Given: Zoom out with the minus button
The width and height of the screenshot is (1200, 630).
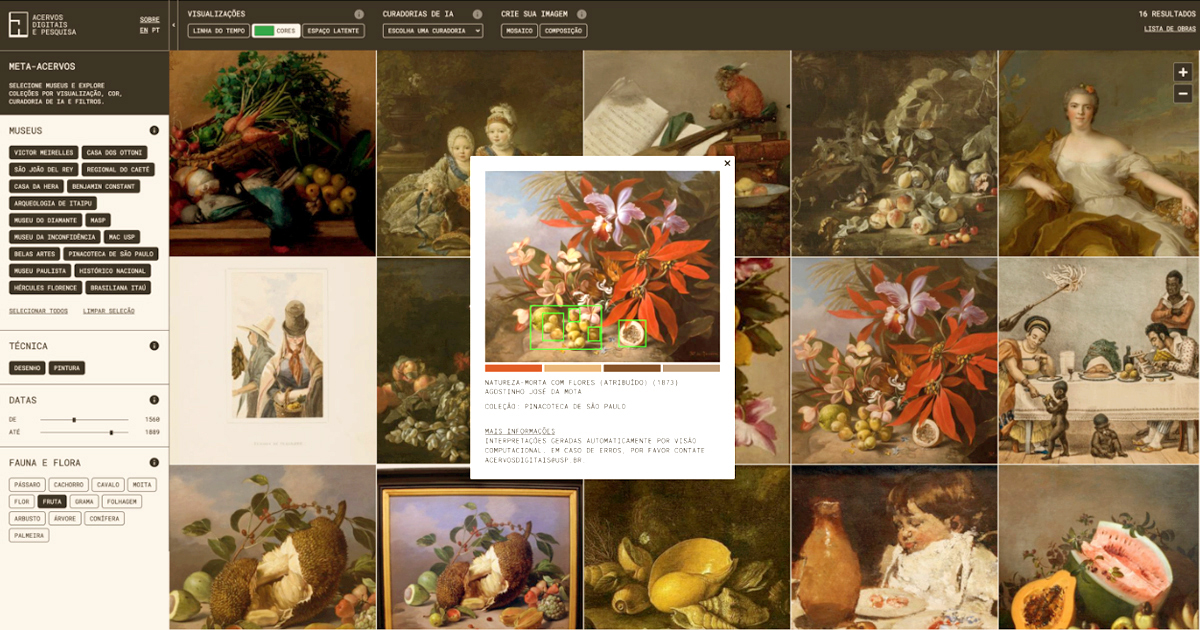Looking at the screenshot, I should 1182,93.
